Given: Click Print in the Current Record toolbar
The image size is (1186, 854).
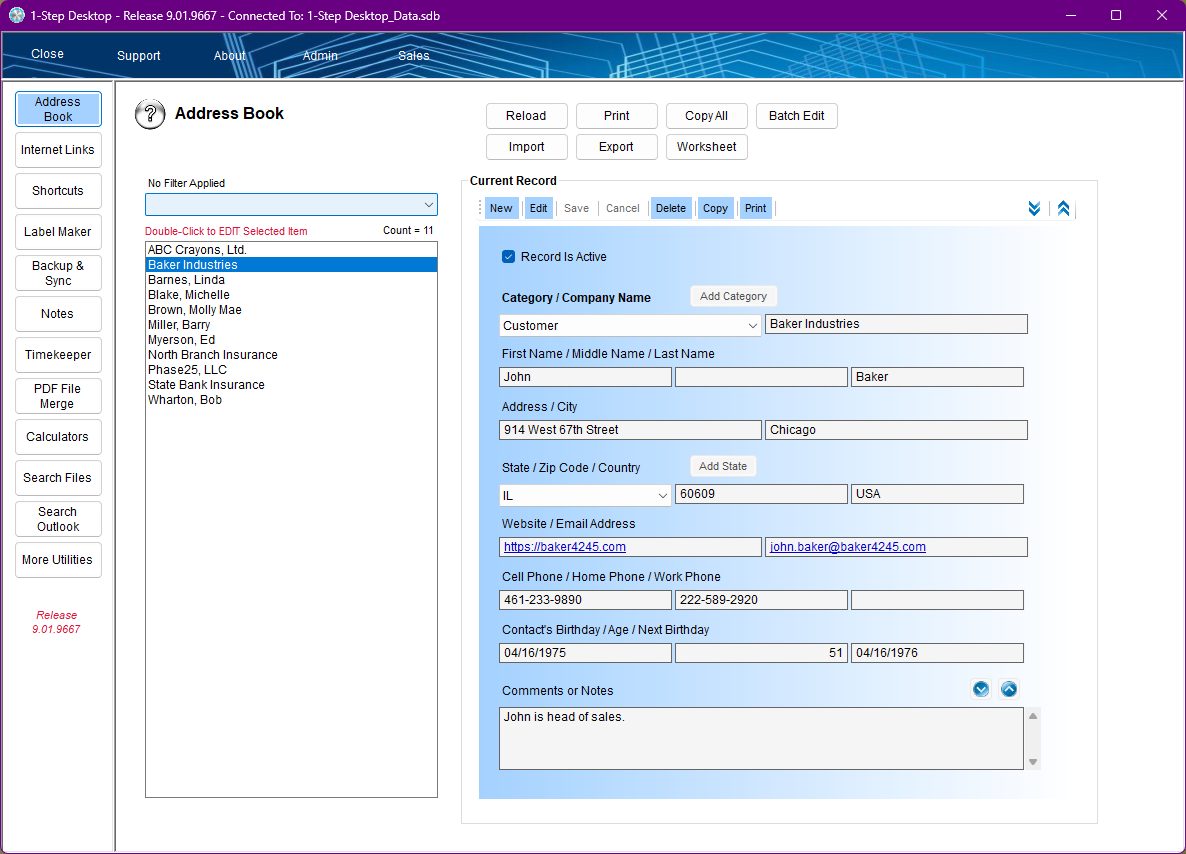Looking at the screenshot, I should [x=756, y=208].
